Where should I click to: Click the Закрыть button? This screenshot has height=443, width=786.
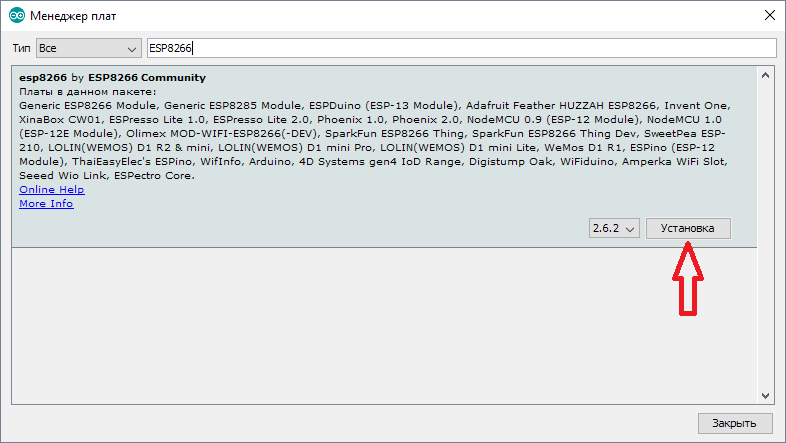734,423
